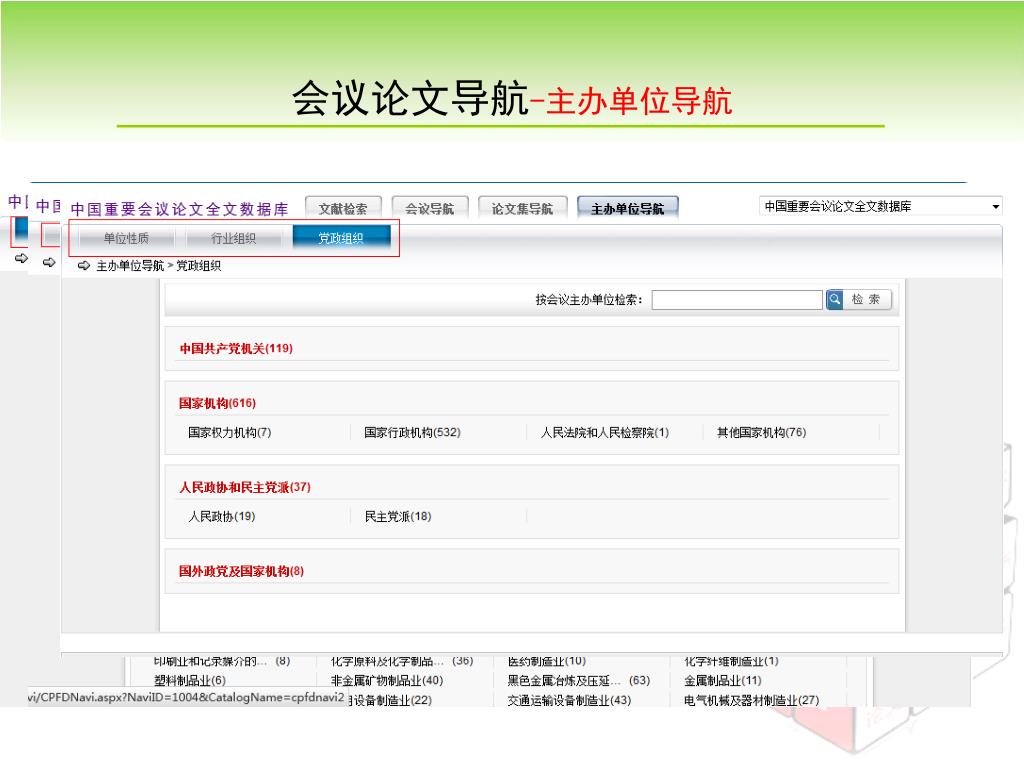This screenshot has width=1024, height=768.
Task: Open 国家行政机构(532) link
Action: (413, 432)
